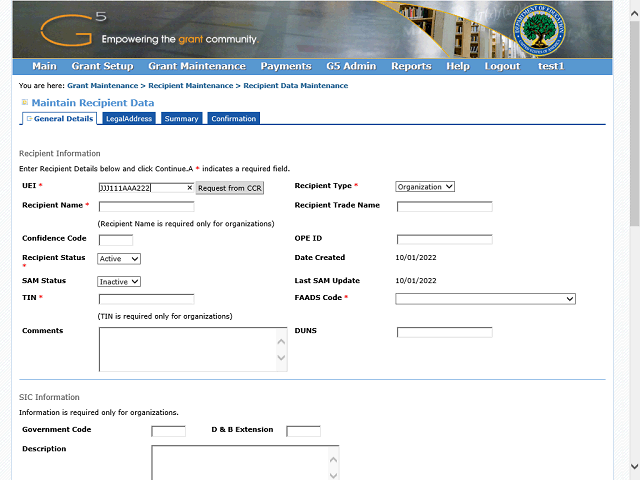
Task: Click the note '(Recipient Name is required only for organizations)'
Action: point(186,224)
